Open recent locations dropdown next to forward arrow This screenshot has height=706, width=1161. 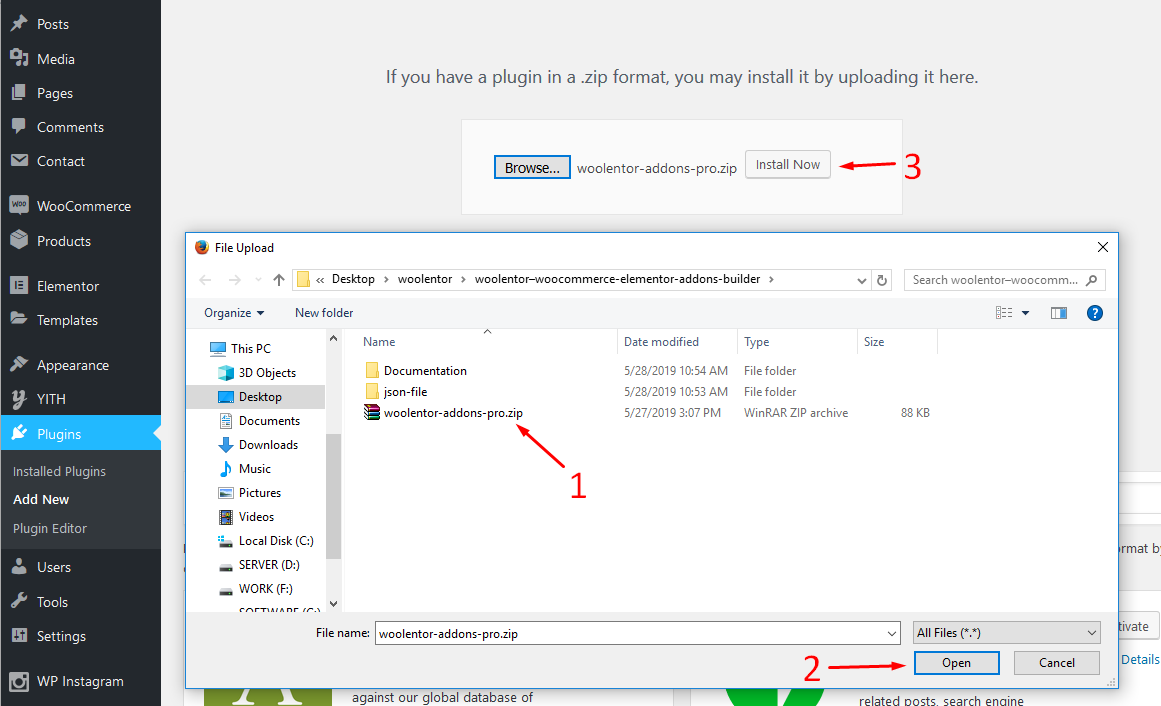[x=258, y=280]
